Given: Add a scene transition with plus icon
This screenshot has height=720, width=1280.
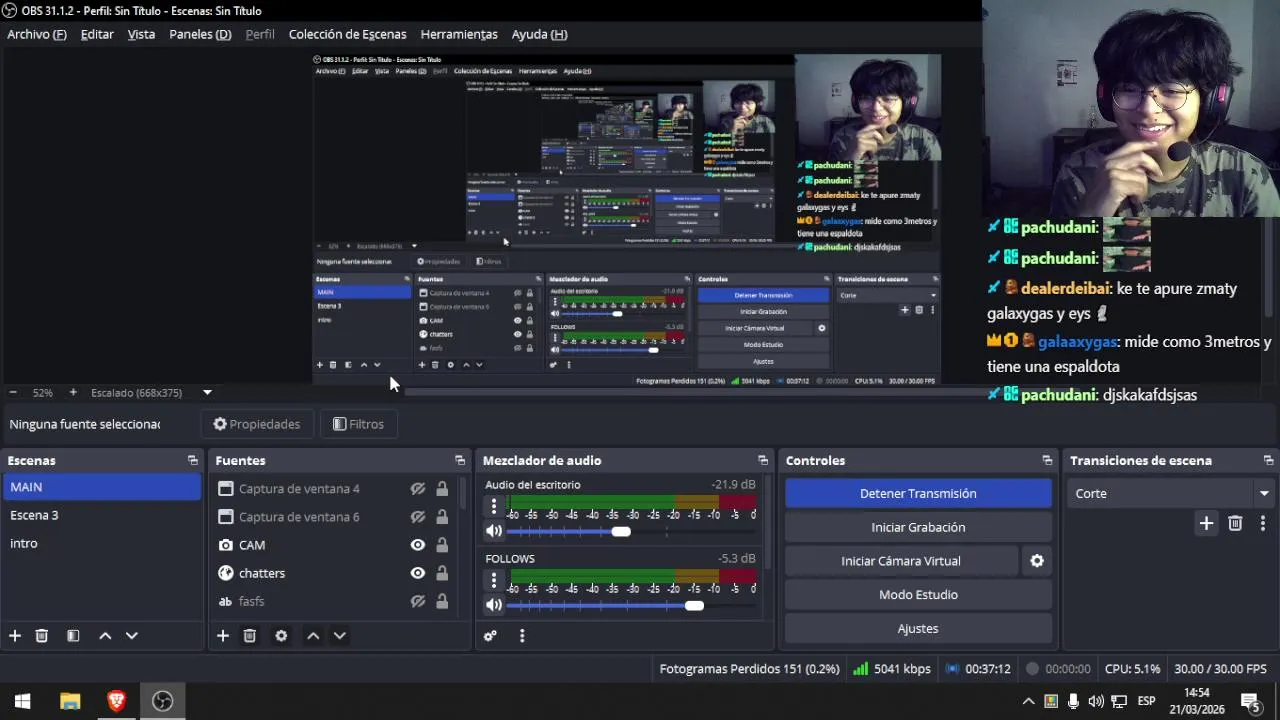Looking at the screenshot, I should point(1206,523).
